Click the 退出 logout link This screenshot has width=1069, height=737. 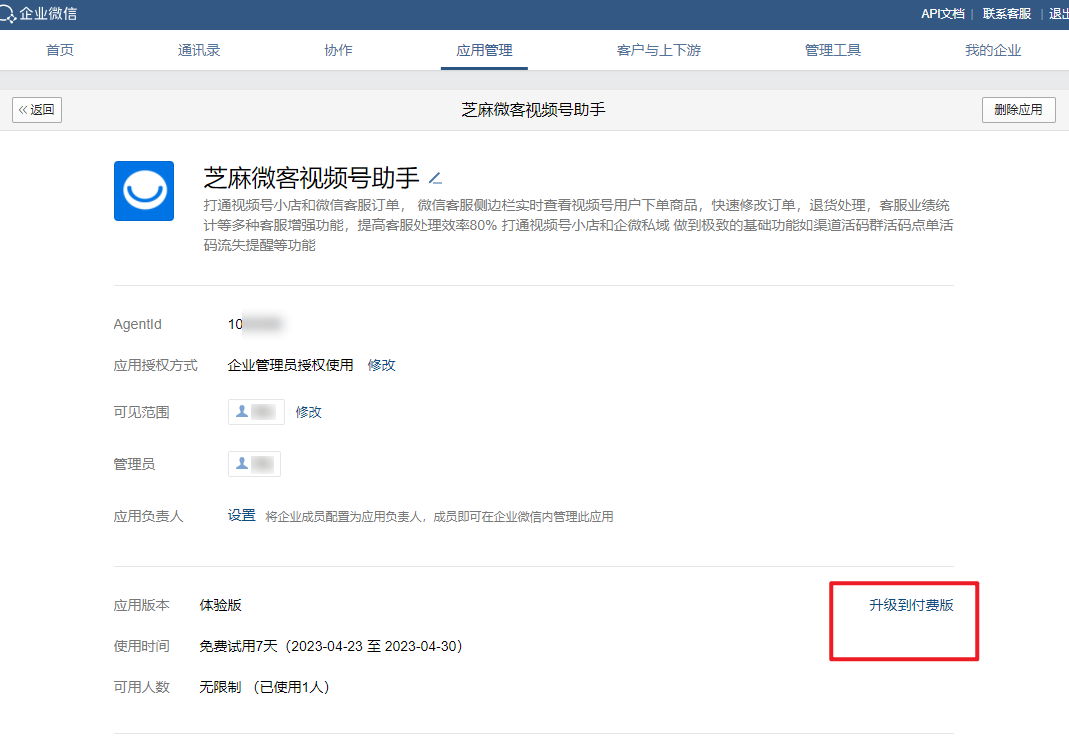point(1059,14)
